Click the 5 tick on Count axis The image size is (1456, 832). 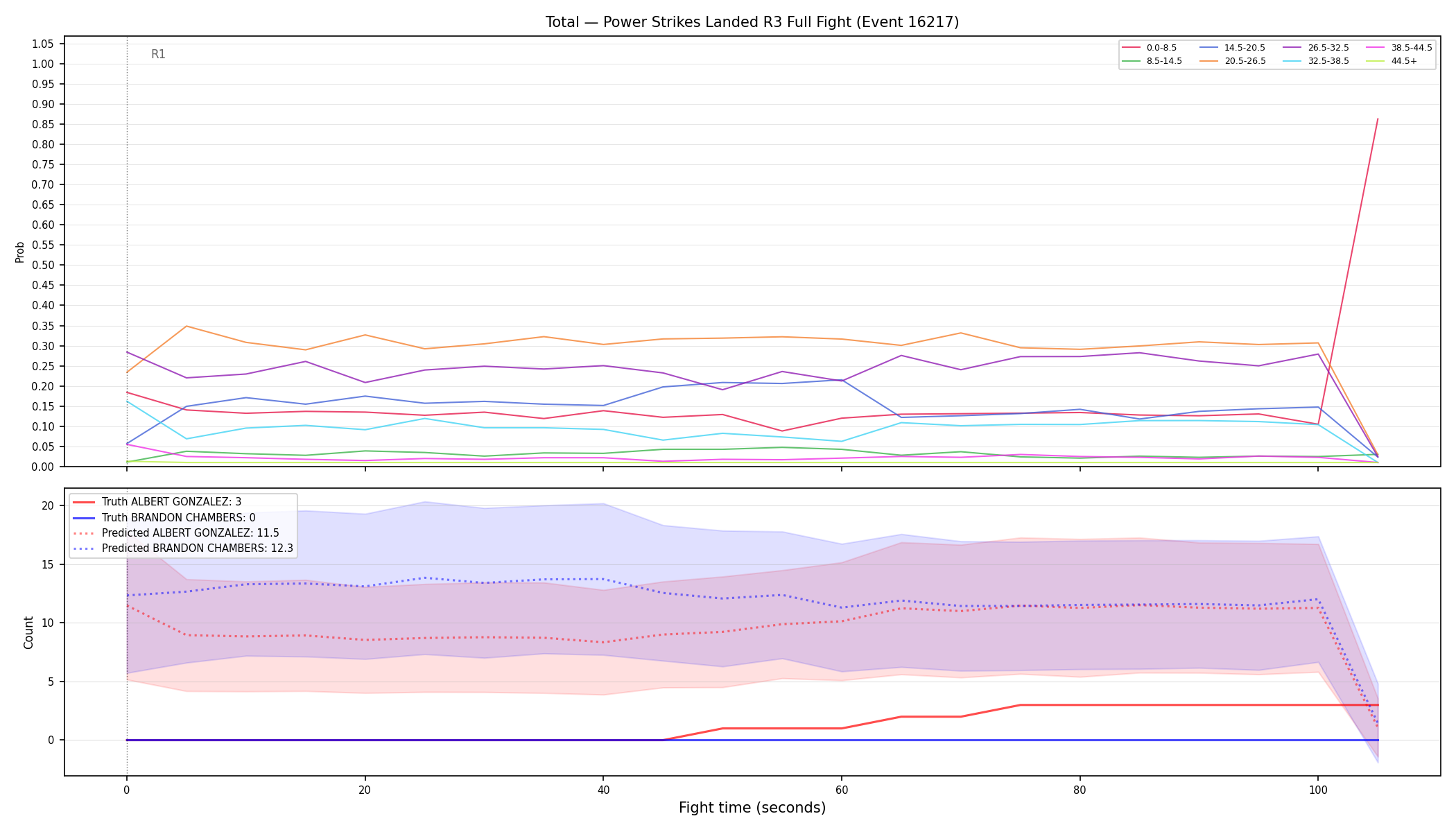51,682
